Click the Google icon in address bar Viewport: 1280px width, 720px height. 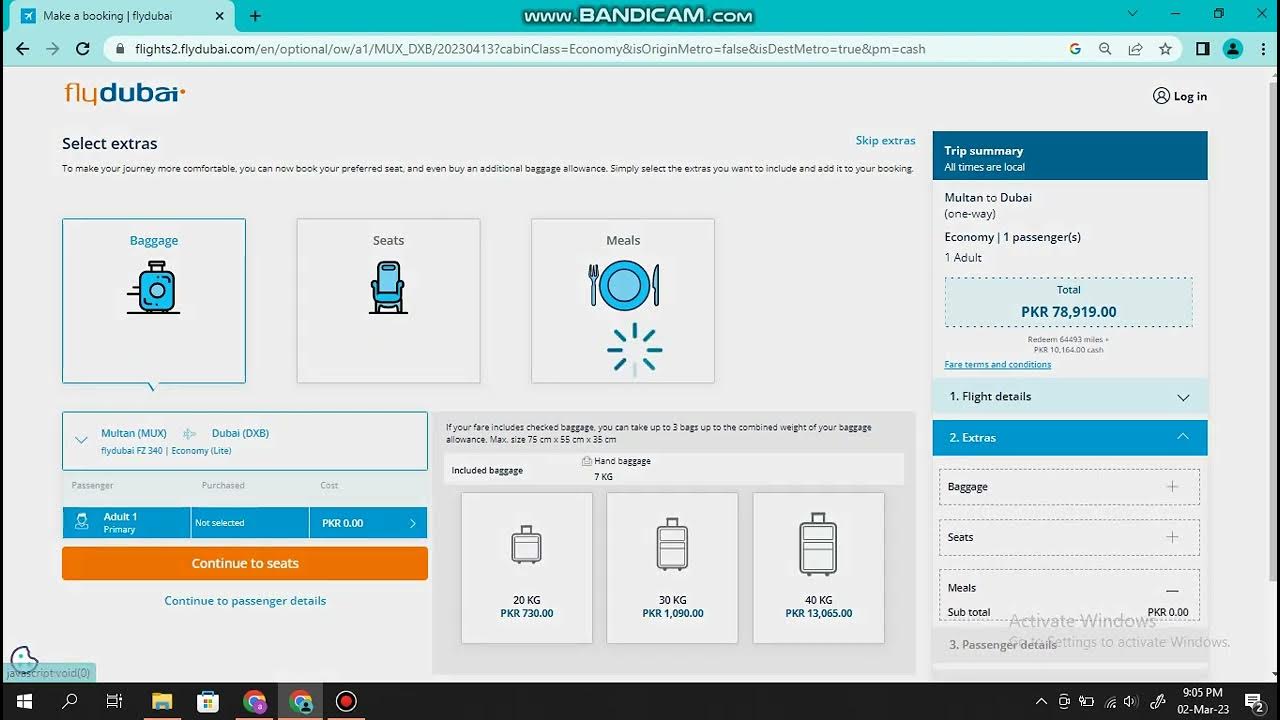[1075, 48]
